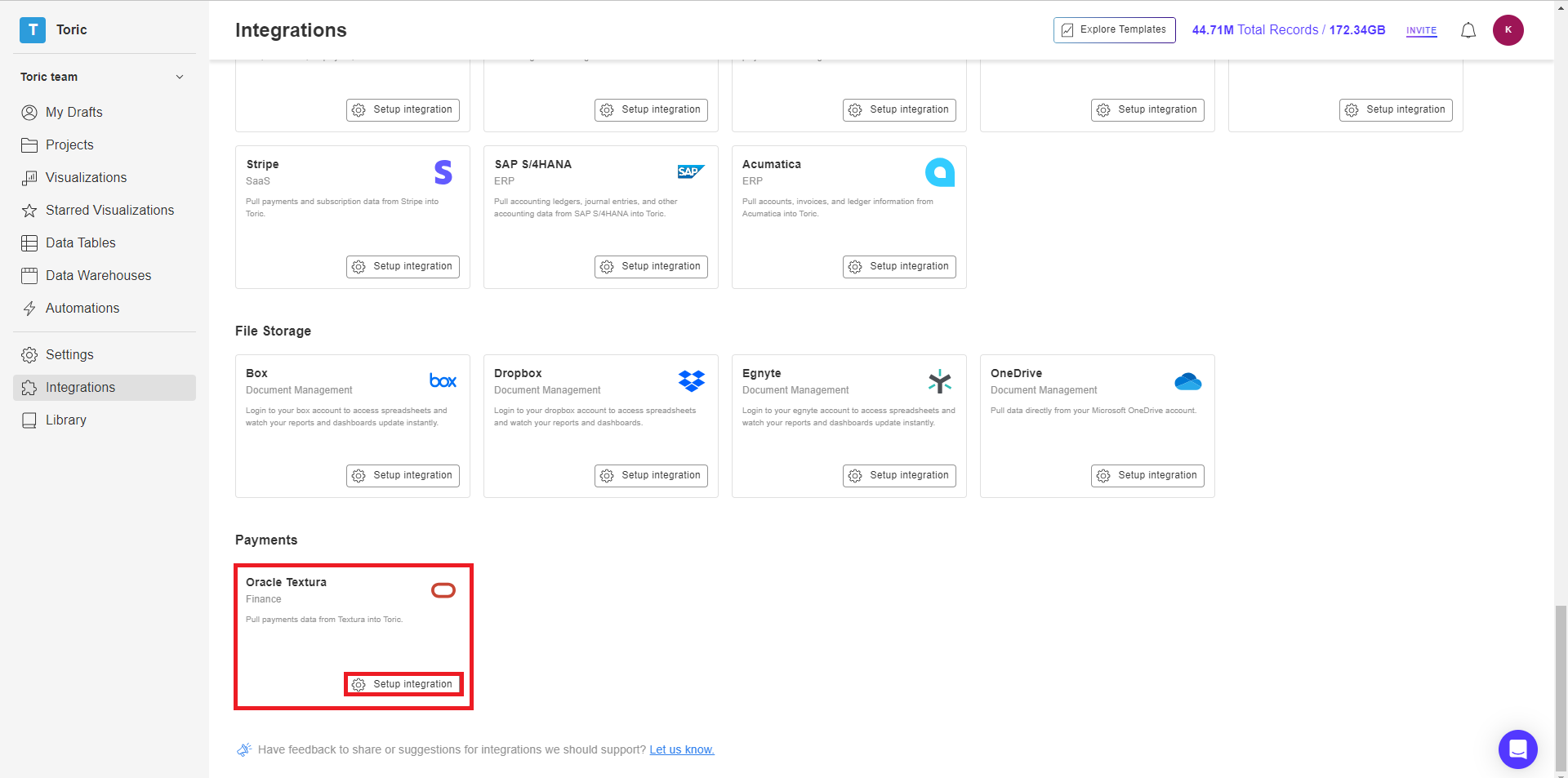The image size is (1568, 778).
Task: Setup integration for OneDrive
Action: click(1147, 476)
